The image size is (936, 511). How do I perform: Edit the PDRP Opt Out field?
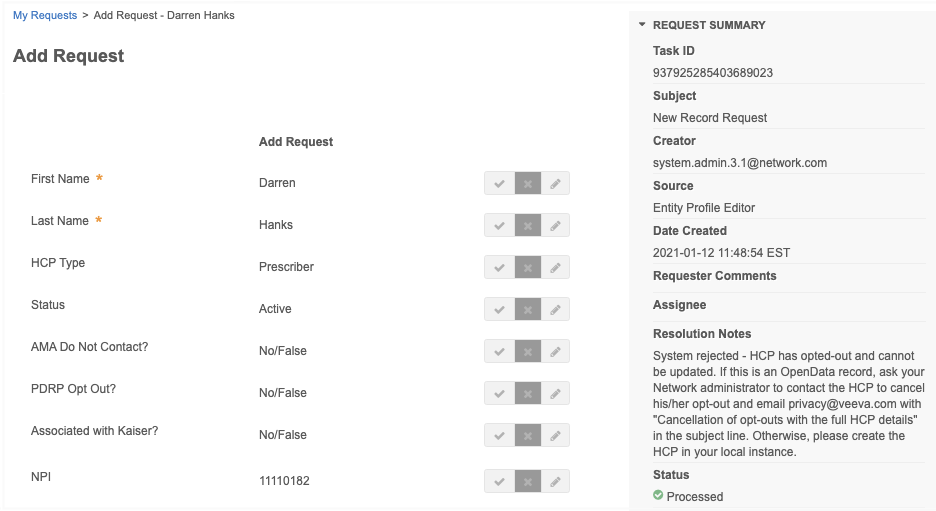(x=555, y=394)
